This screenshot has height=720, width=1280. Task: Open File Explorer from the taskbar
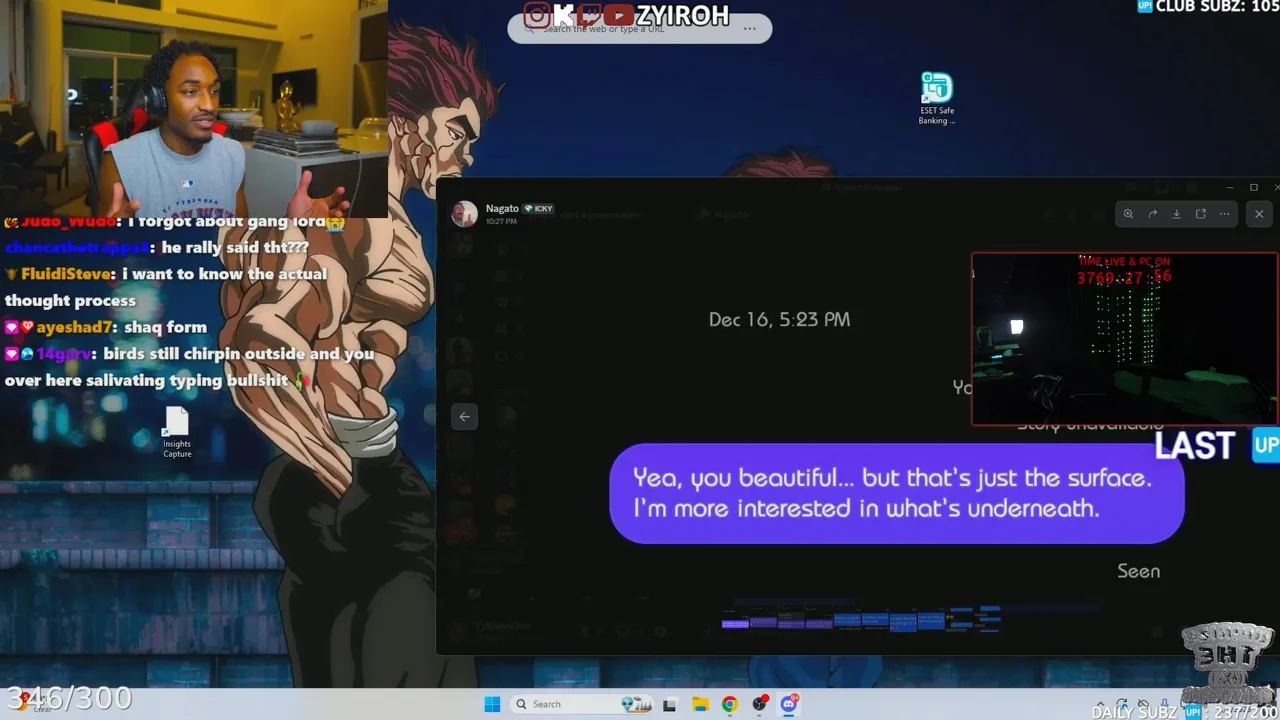tap(700, 704)
